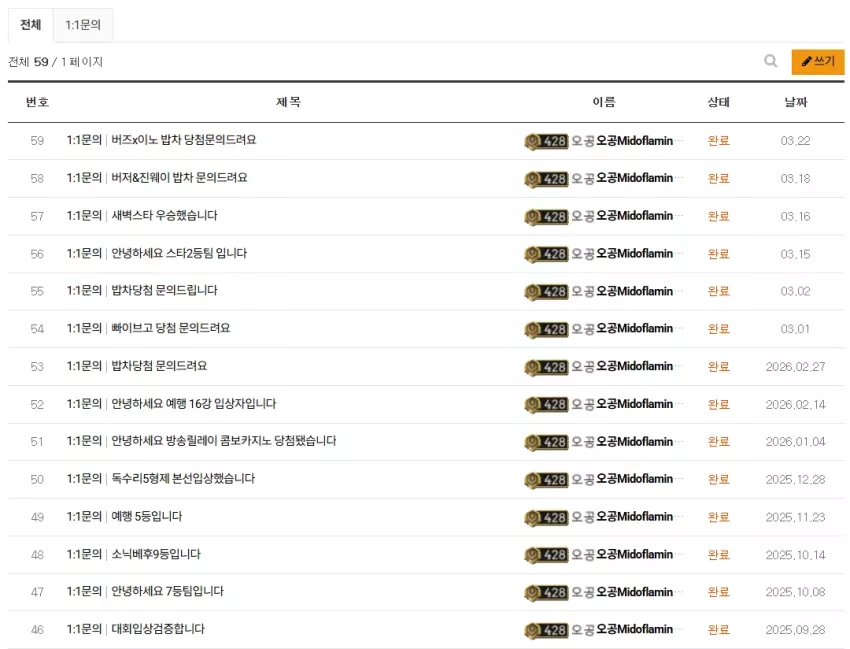Open post 새벽스타 우승했습니다
Image resolution: width=850 pixels, height=649 pixels.
(x=164, y=215)
